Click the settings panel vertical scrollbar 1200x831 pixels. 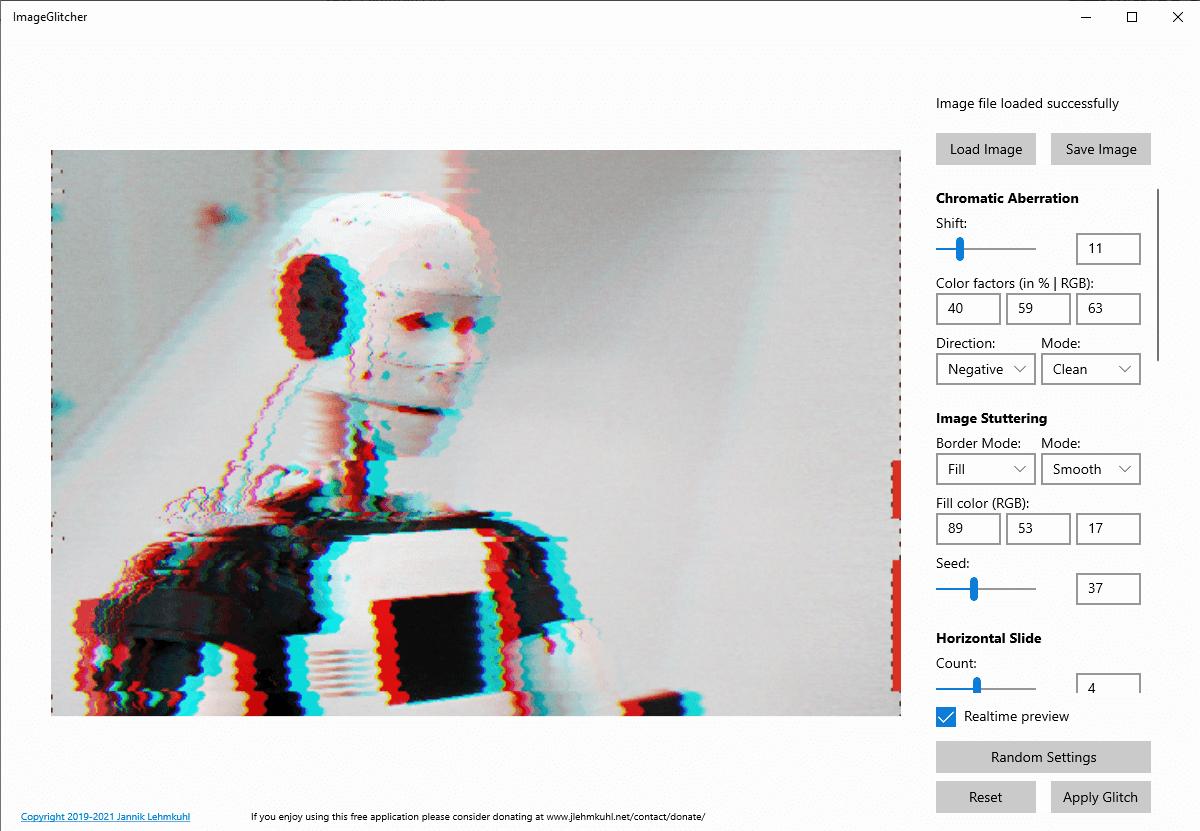tap(1158, 275)
